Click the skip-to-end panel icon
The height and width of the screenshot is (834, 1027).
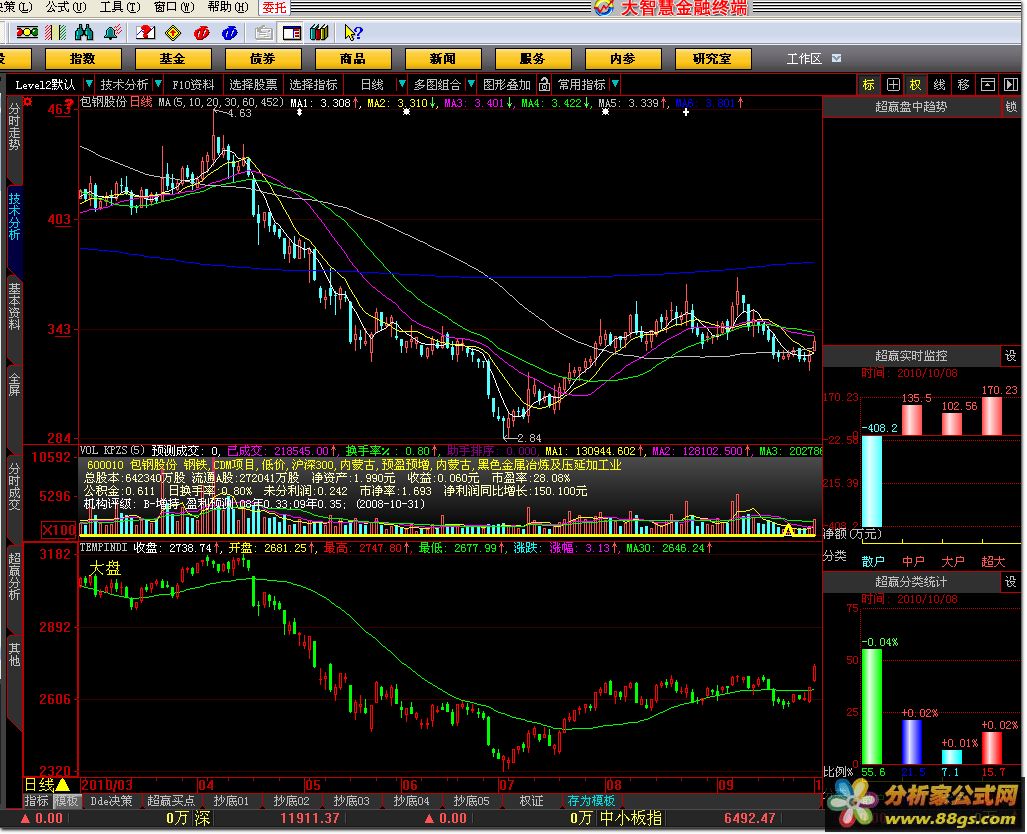click(x=1011, y=85)
